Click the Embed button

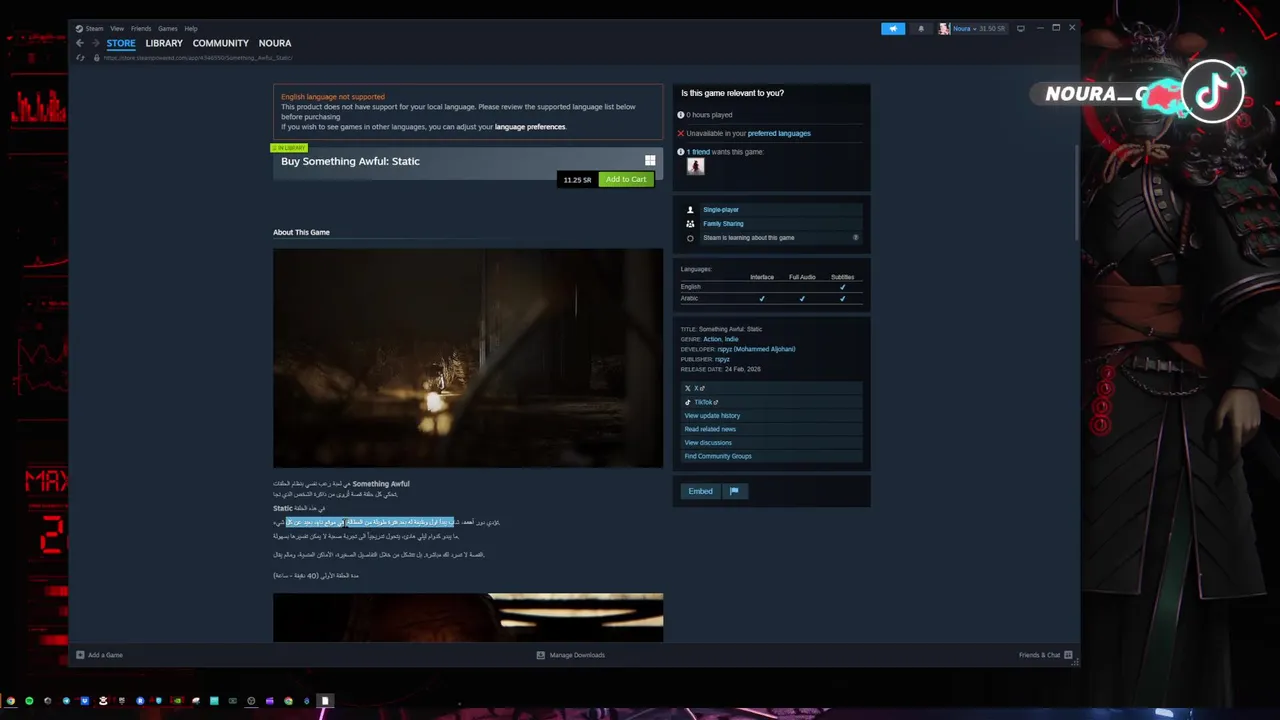pyautogui.click(x=700, y=491)
